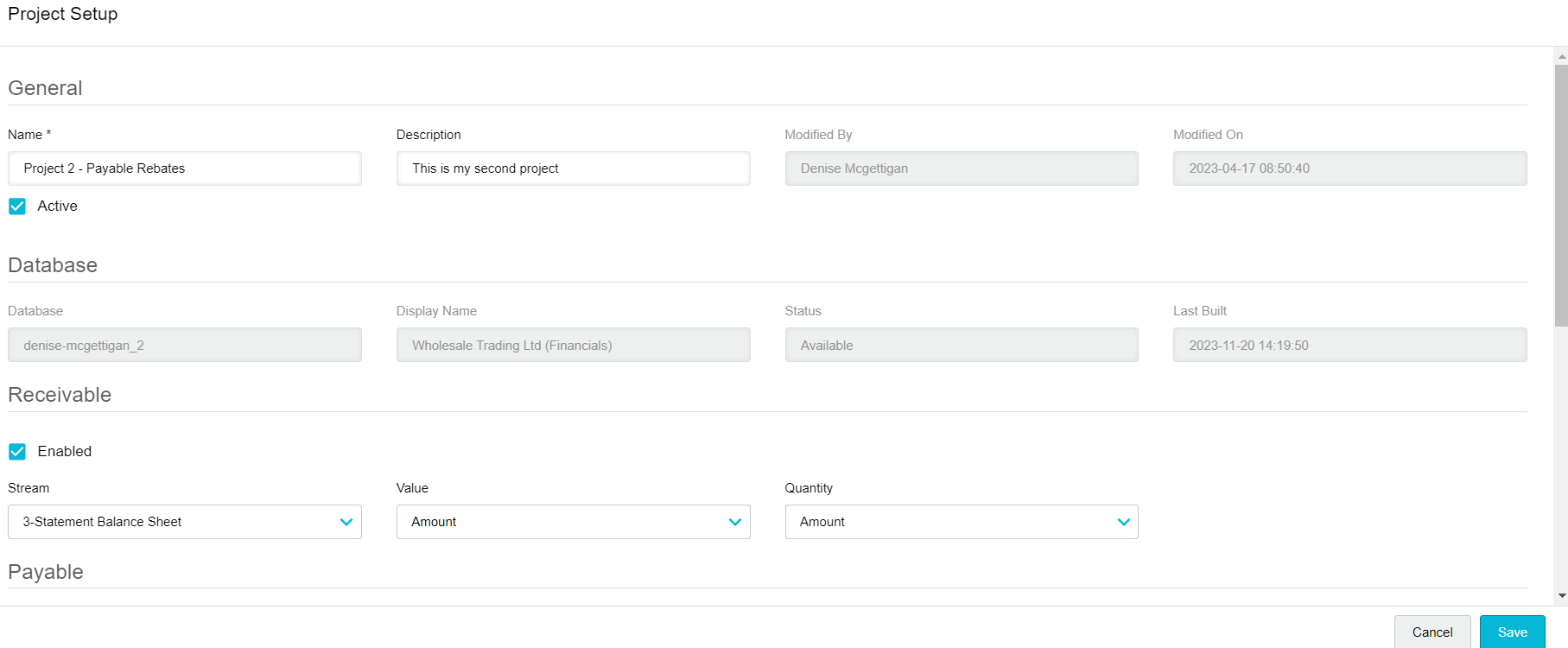Click the Payable section heading
The width and height of the screenshot is (1568, 648).
[46, 572]
